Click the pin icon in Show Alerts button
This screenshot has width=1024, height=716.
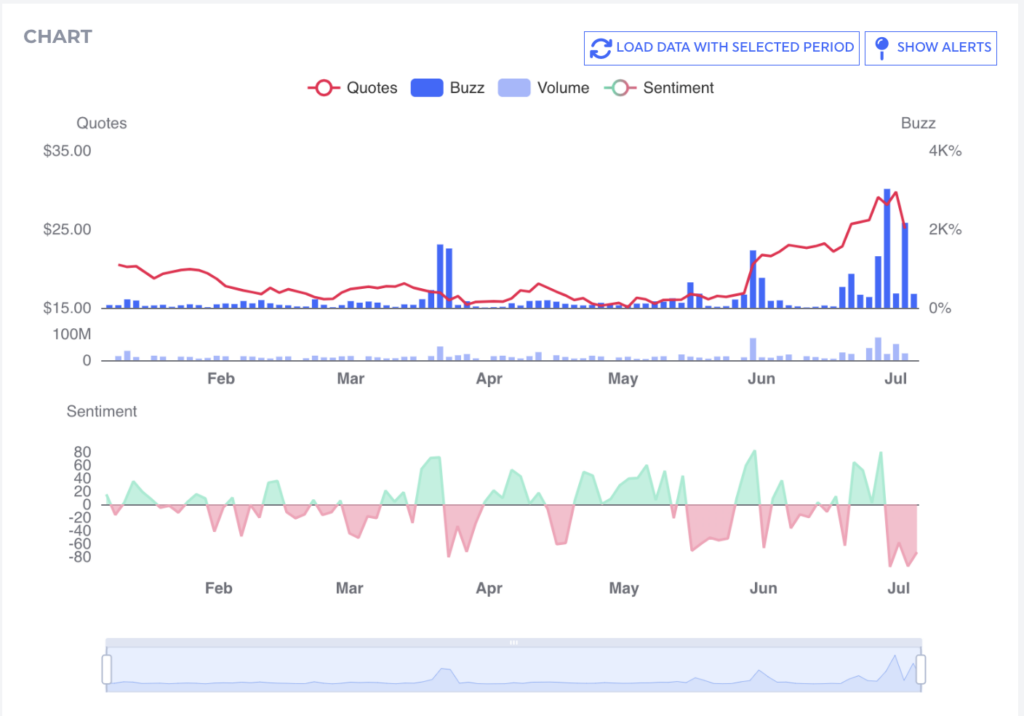coord(881,47)
